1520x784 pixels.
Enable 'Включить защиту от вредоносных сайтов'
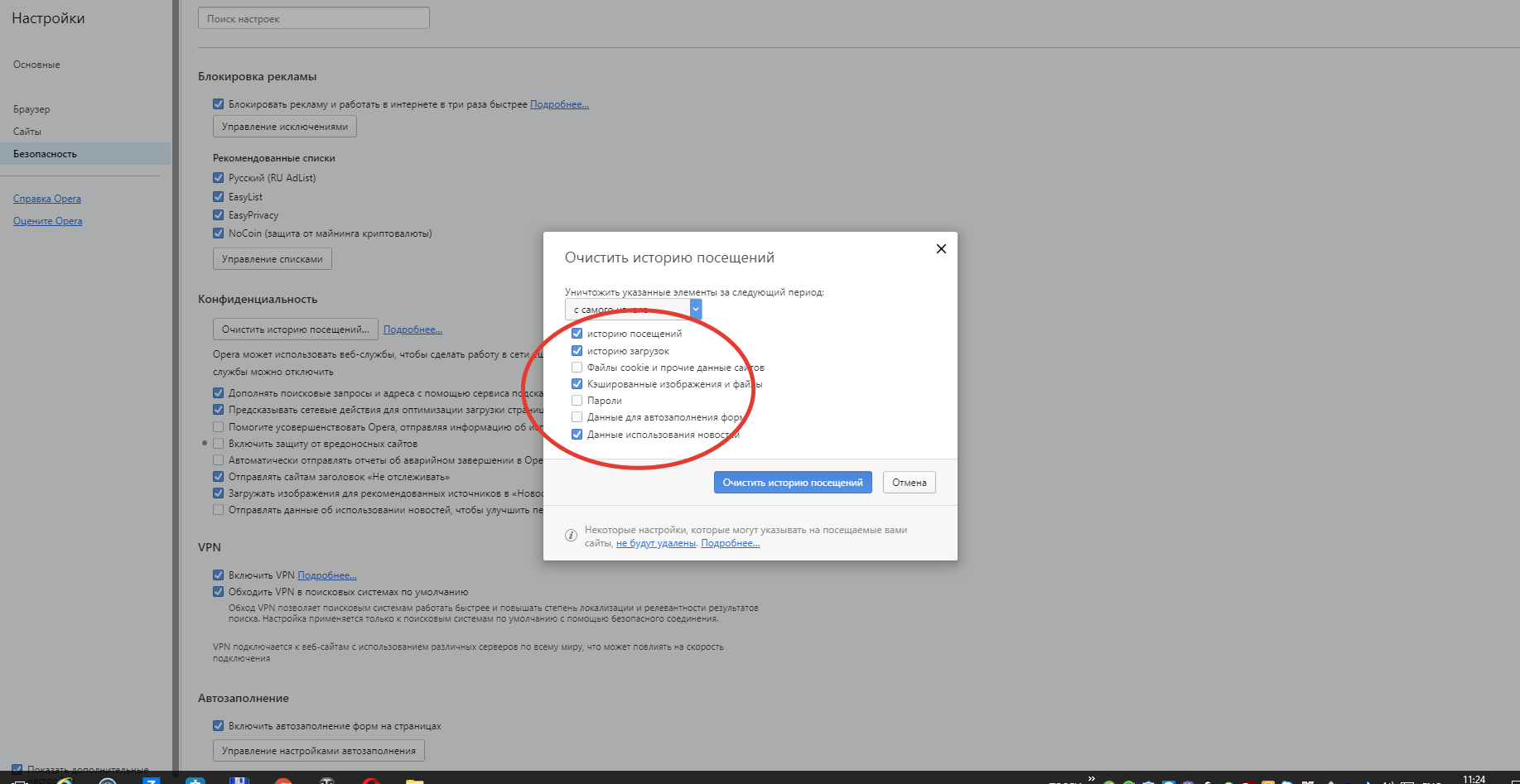(x=219, y=444)
